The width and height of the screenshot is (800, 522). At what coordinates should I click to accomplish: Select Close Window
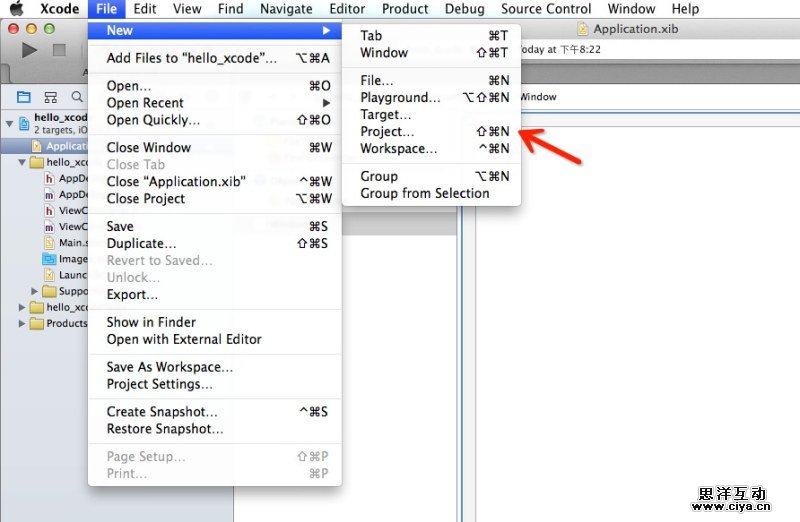point(215,147)
